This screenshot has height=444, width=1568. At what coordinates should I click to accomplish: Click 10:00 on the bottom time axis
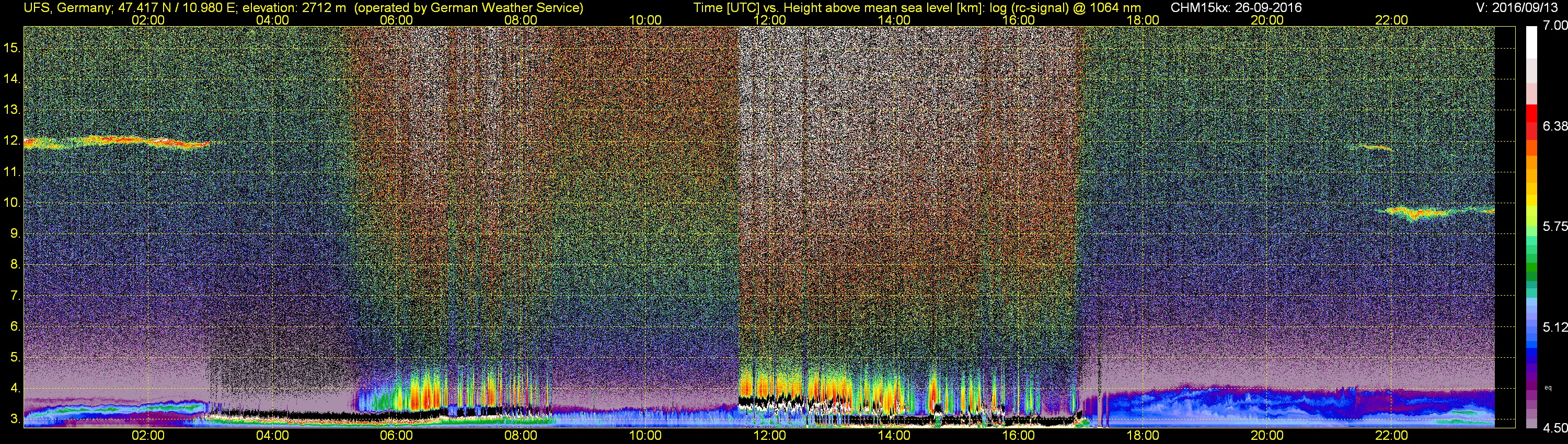click(645, 436)
